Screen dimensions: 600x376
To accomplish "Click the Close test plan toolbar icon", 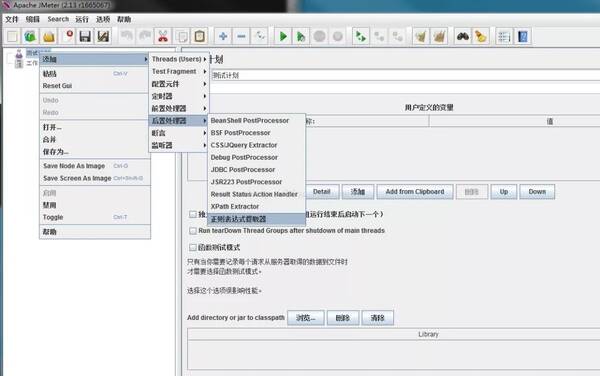I will coord(67,36).
